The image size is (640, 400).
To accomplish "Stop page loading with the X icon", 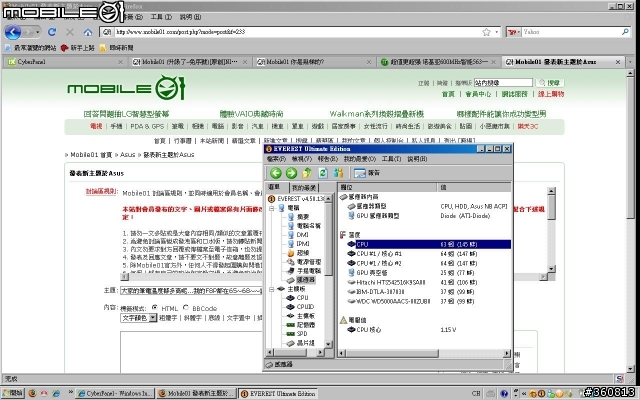I will [70, 32].
